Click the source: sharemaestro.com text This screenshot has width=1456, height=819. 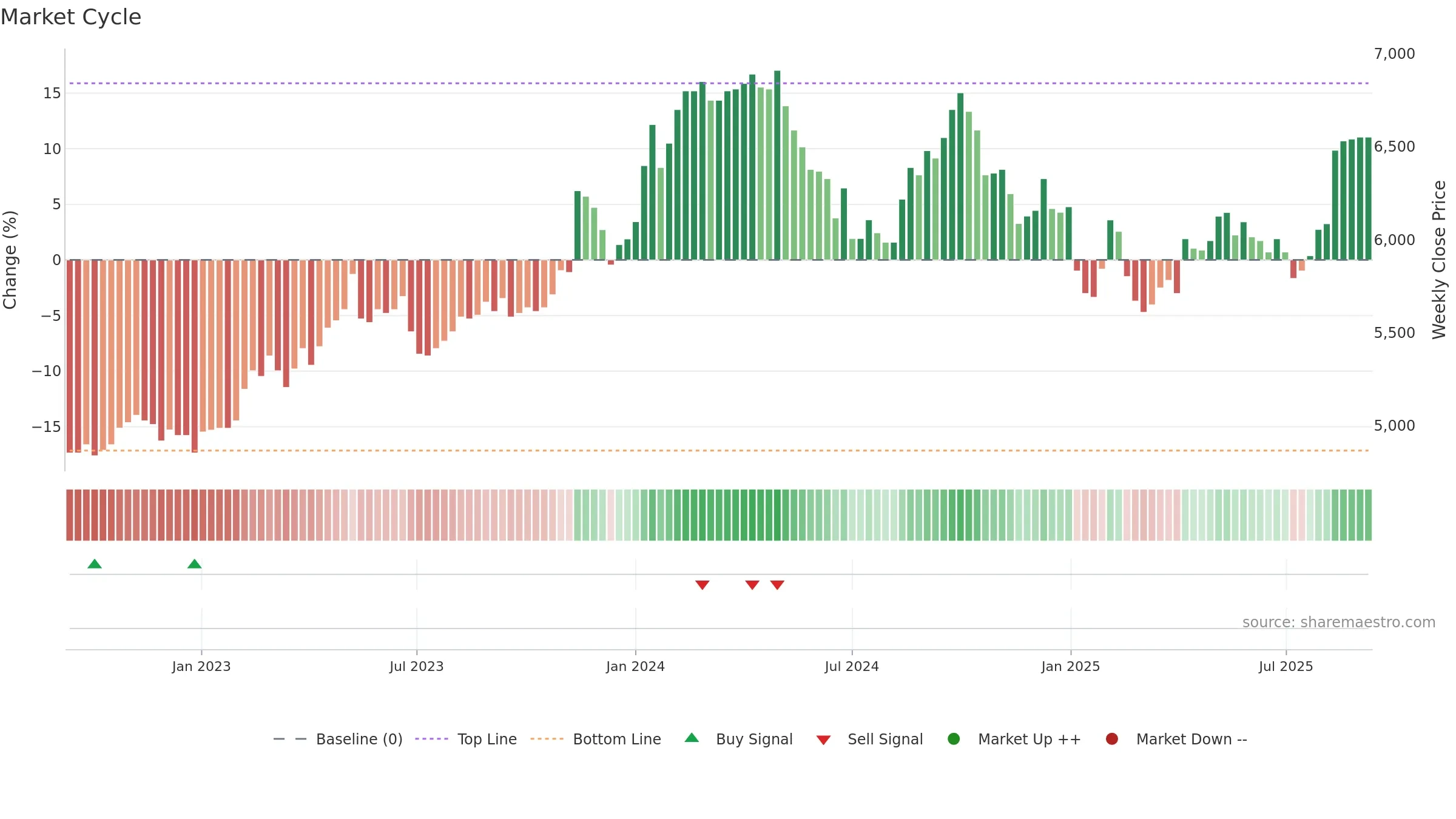tap(1339, 622)
